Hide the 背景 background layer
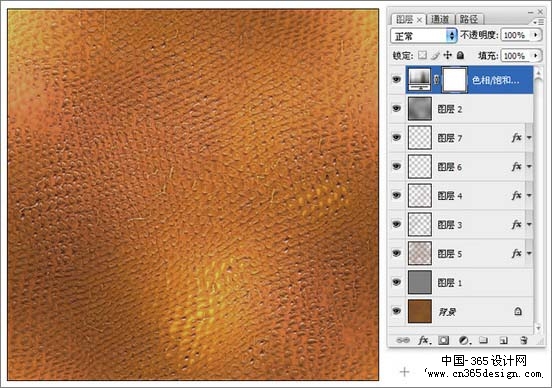The height and width of the screenshot is (388, 552). [x=396, y=311]
